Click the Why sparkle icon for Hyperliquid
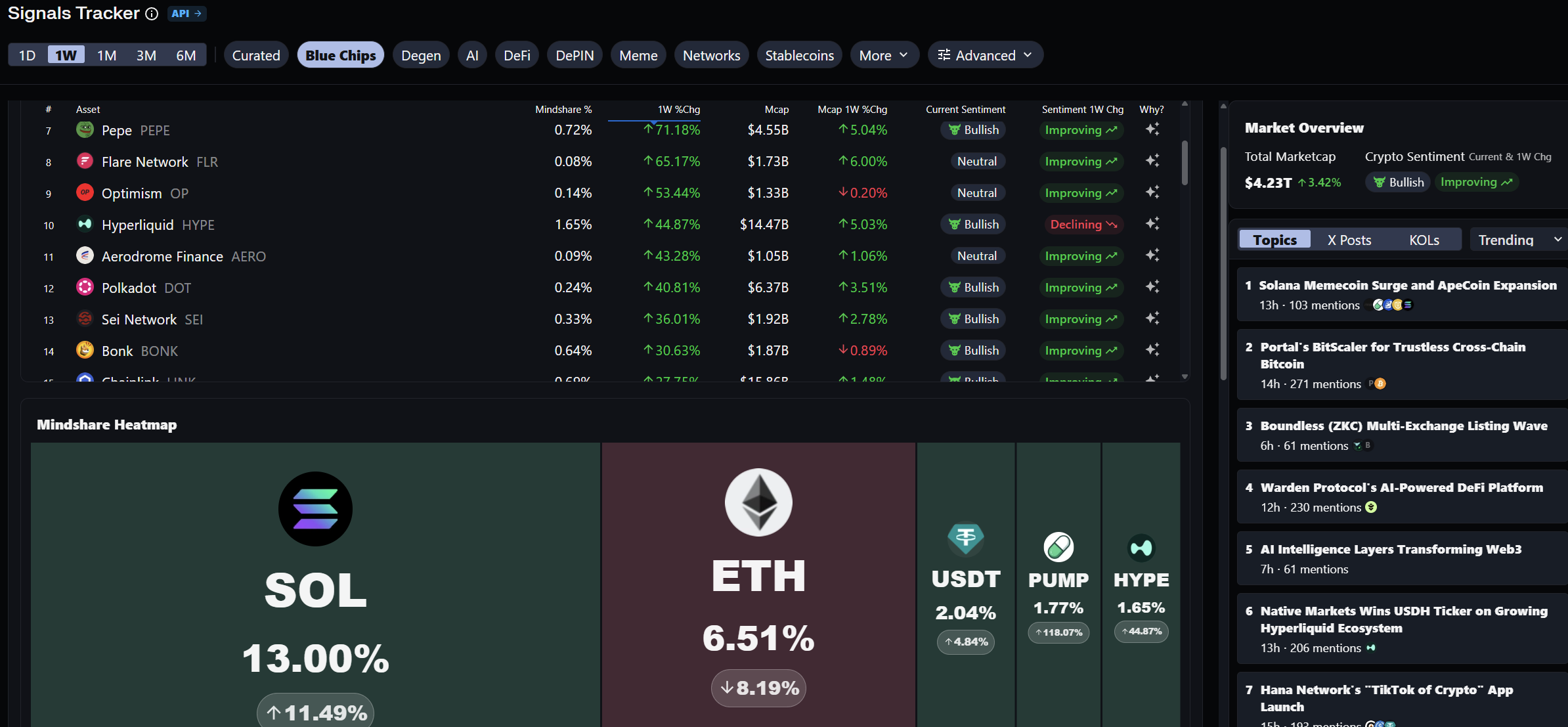This screenshot has height=727, width=1568. point(1152,224)
